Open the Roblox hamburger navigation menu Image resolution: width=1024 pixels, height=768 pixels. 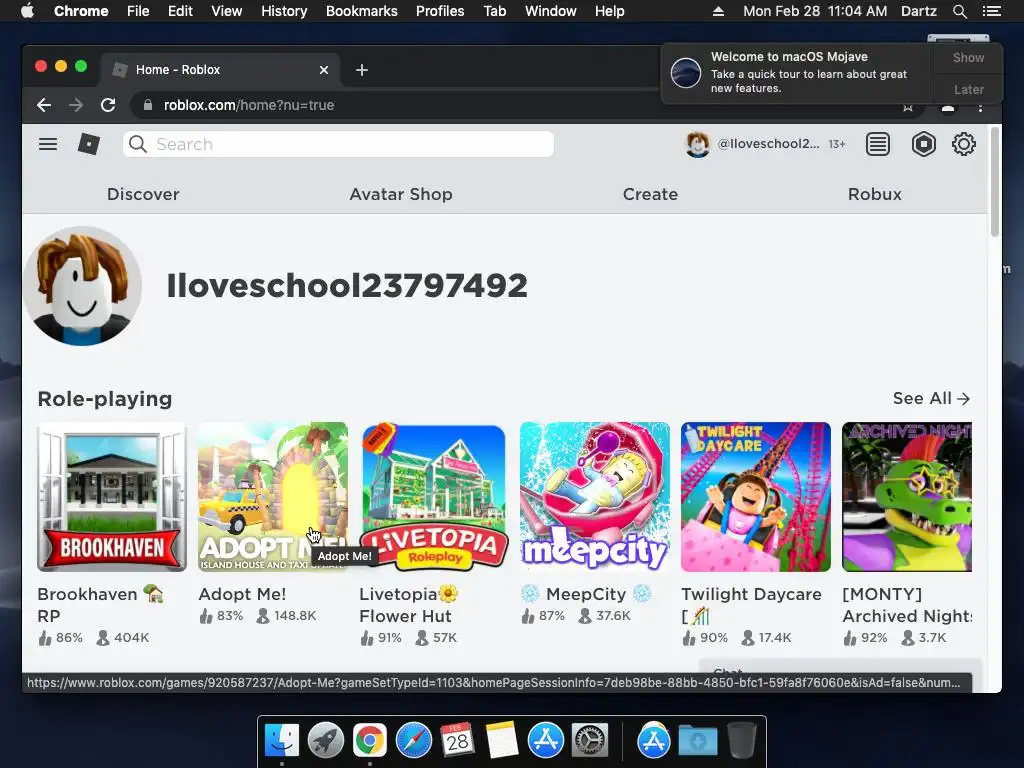(48, 144)
